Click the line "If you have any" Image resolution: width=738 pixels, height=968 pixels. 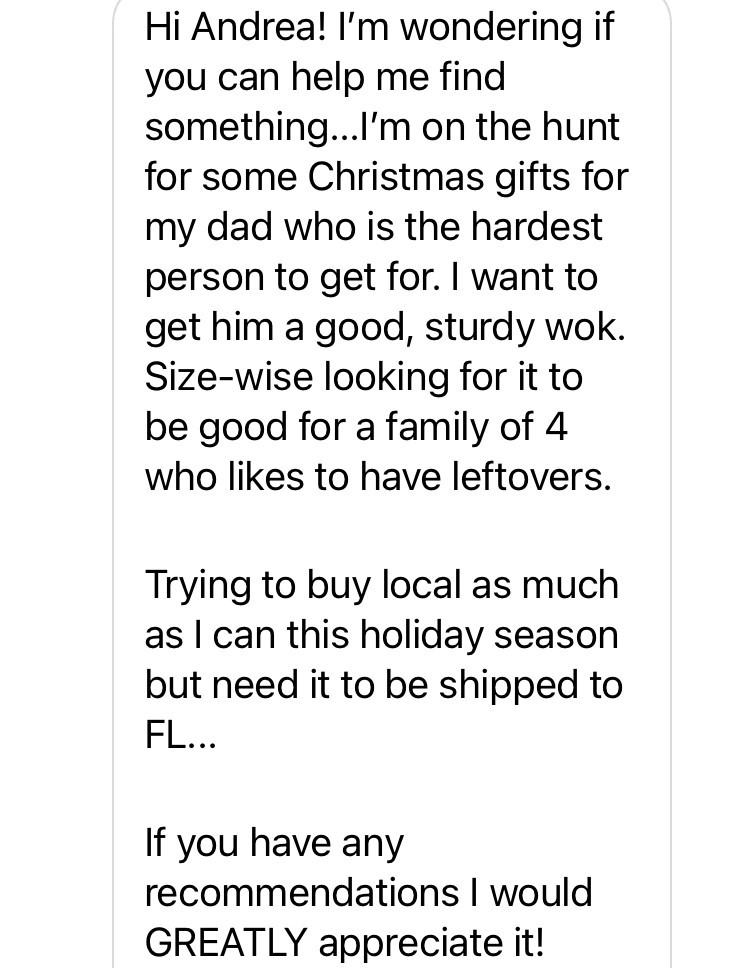(274, 843)
